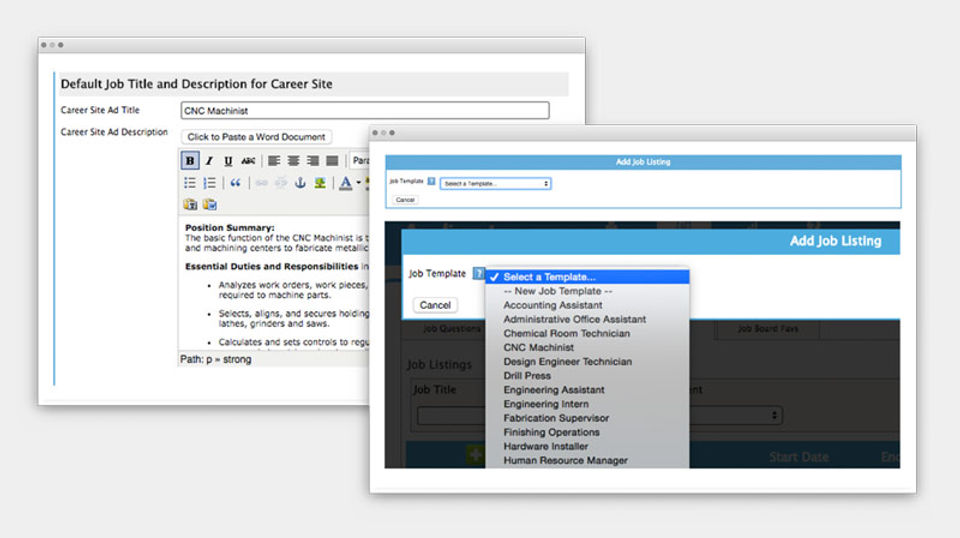The width and height of the screenshot is (960, 538).
Task: Select Design Engineer Technician template
Action: point(587,362)
